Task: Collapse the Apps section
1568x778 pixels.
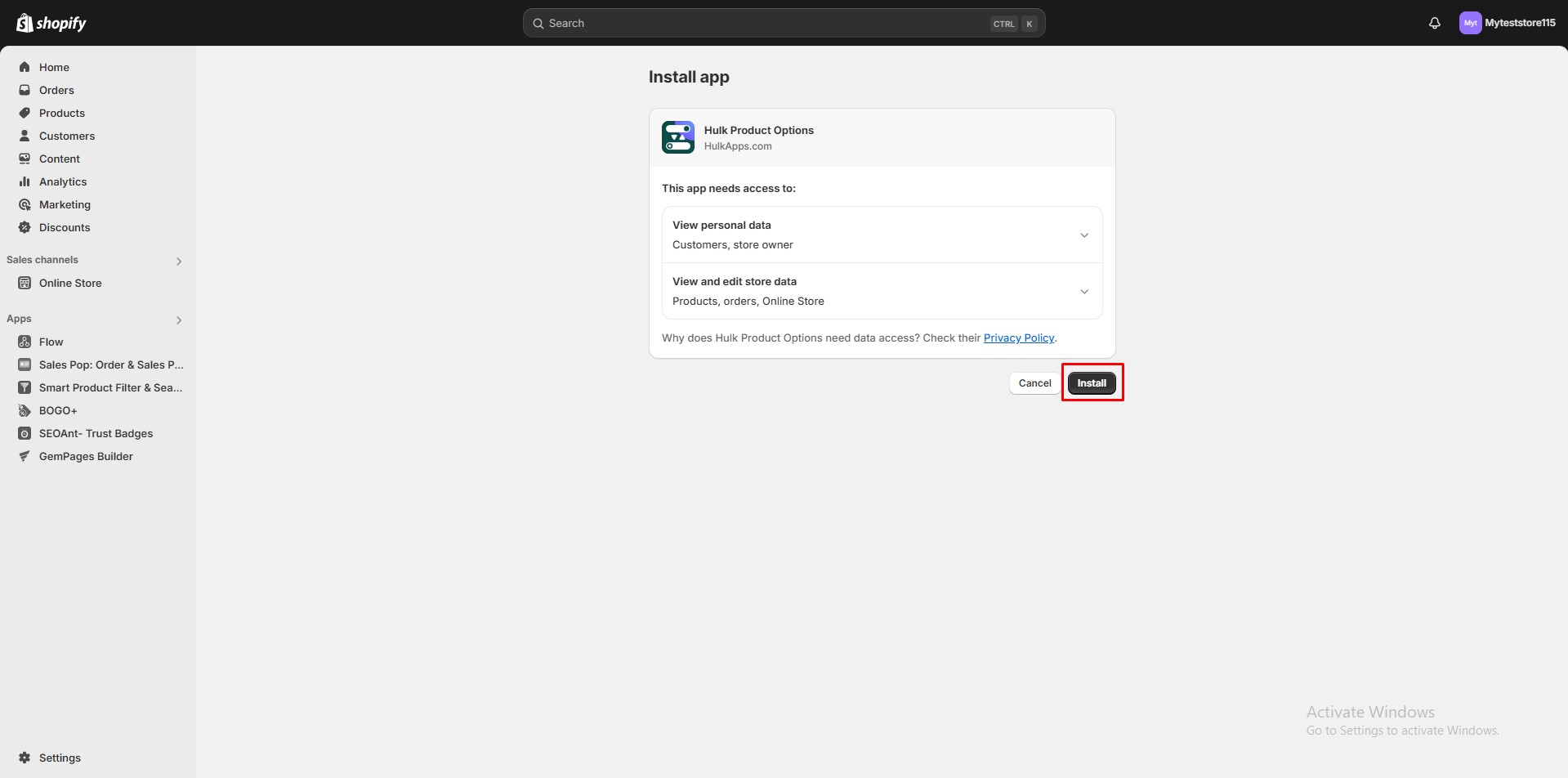Action: click(179, 320)
